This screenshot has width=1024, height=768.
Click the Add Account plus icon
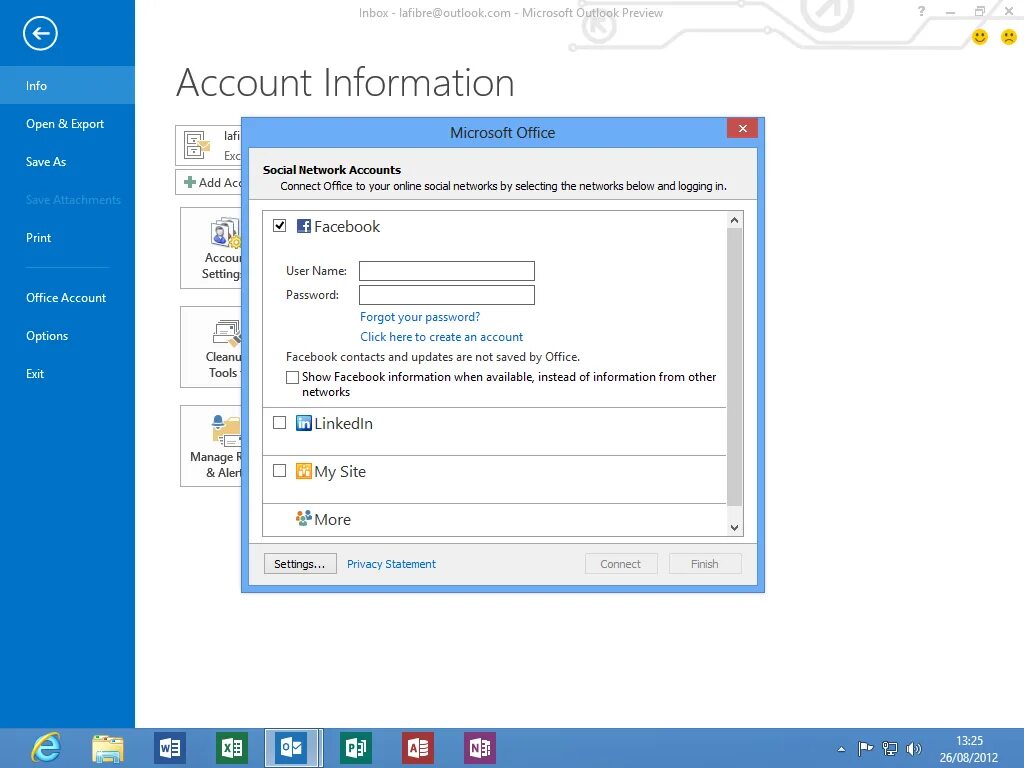pos(190,182)
